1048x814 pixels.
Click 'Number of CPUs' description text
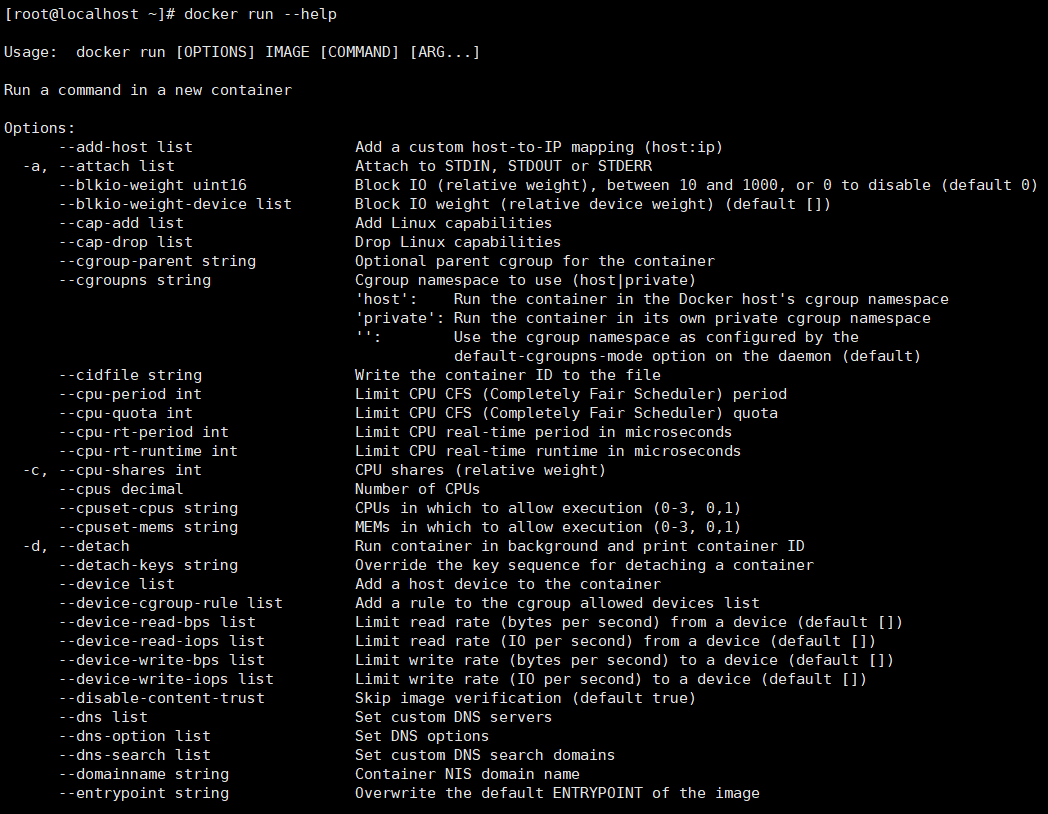417,489
